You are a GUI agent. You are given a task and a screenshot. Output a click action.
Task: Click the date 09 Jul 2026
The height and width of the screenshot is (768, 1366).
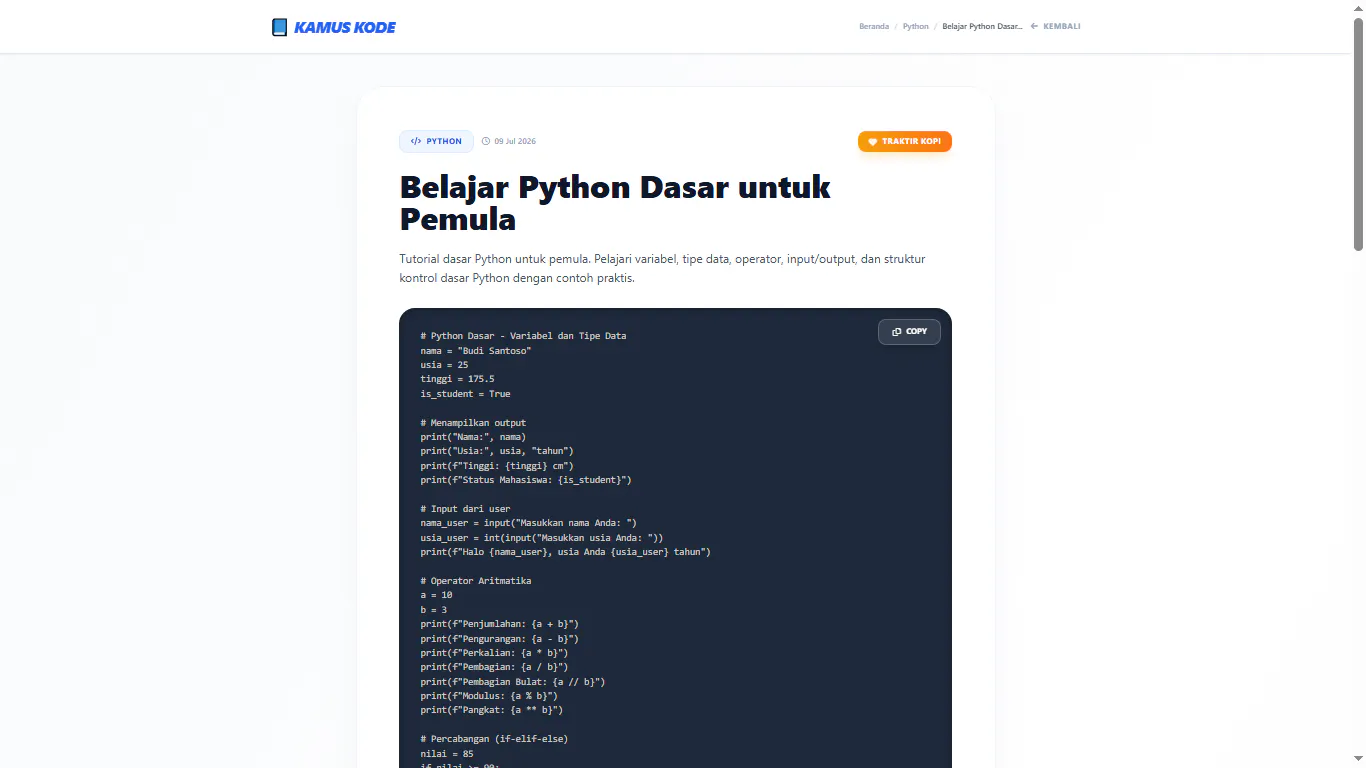(515, 141)
